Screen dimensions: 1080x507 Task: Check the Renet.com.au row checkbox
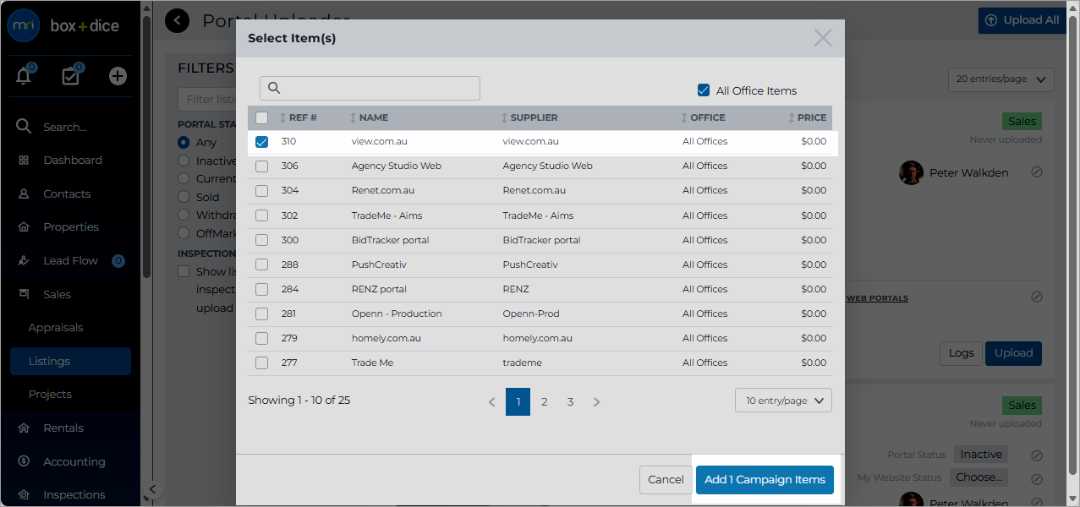(x=262, y=191)
